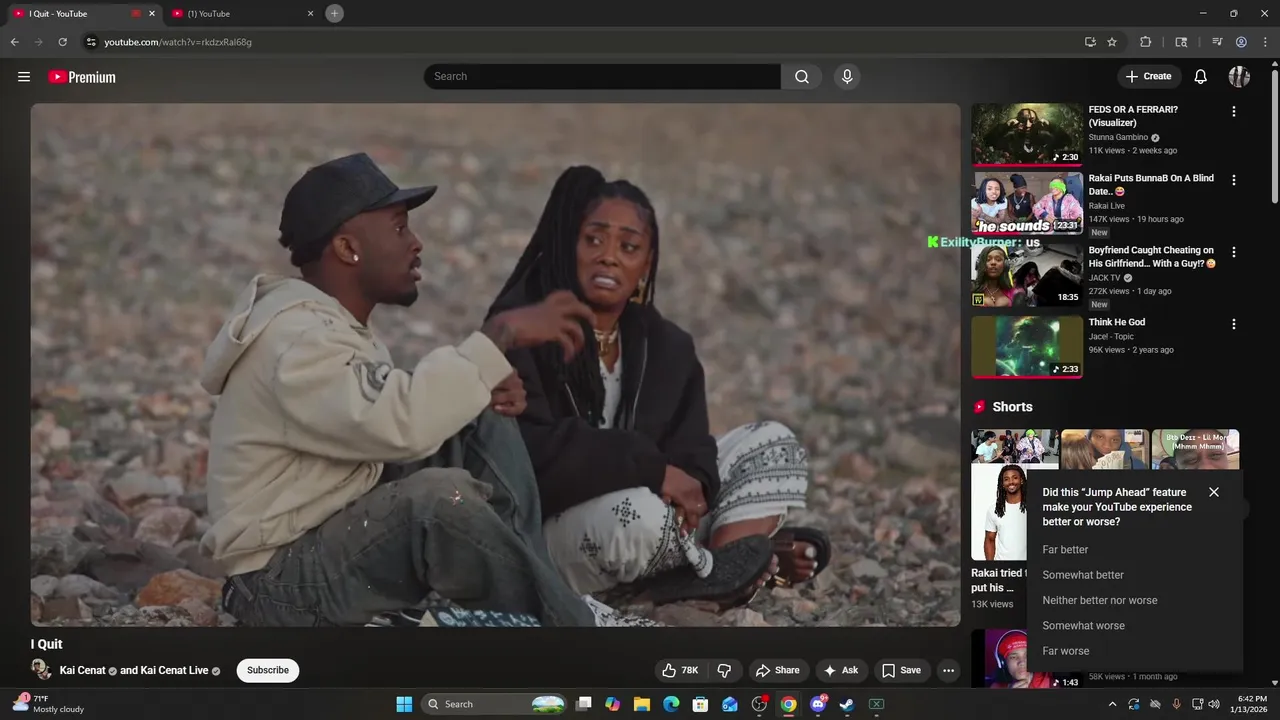Open Chrome extensions puzzle icon
Screen dimensions: 1280x720
[x=1146, y=42]
